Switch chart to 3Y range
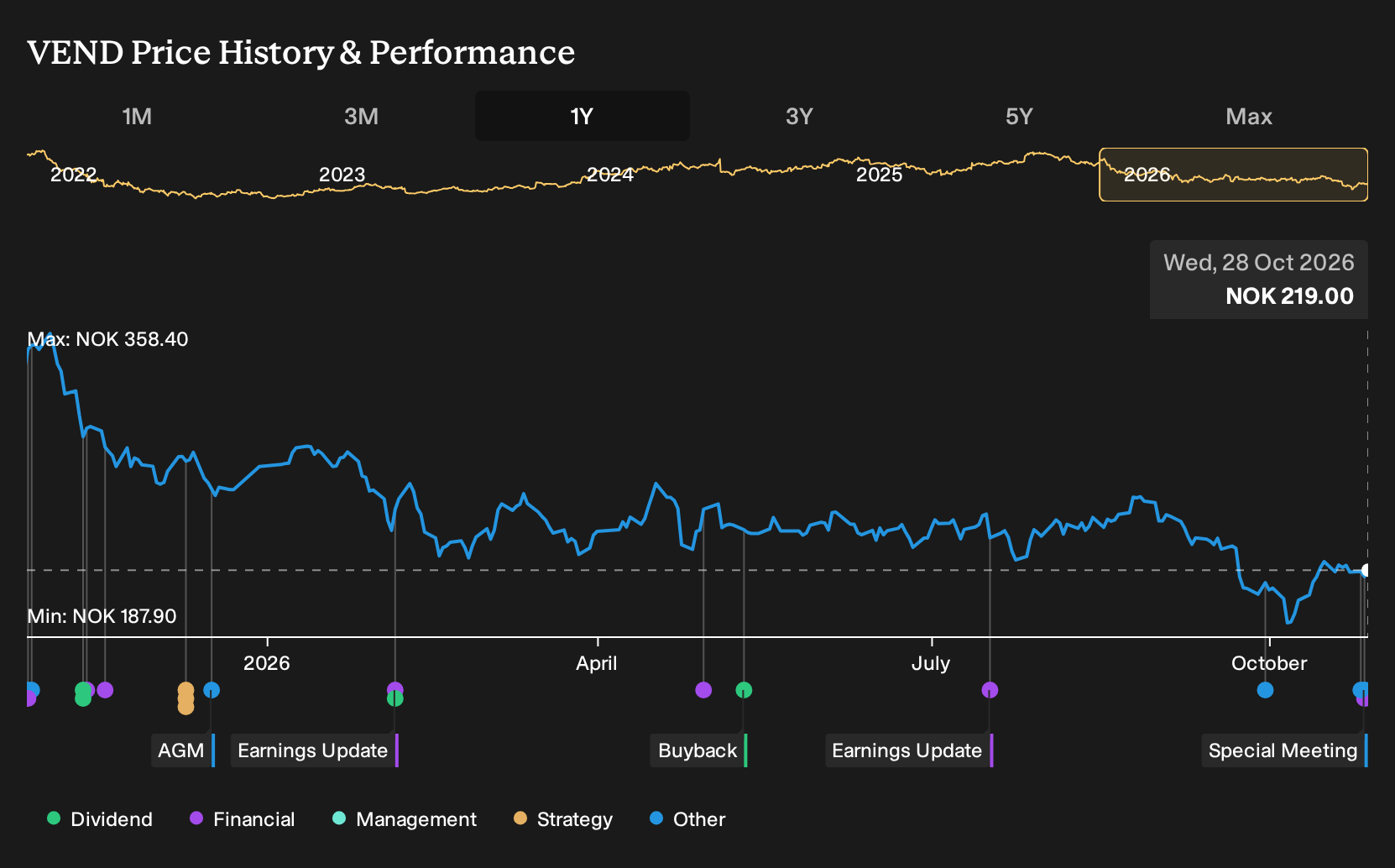The width and height of the screenshot is (1395, 868). pos(799,116)
